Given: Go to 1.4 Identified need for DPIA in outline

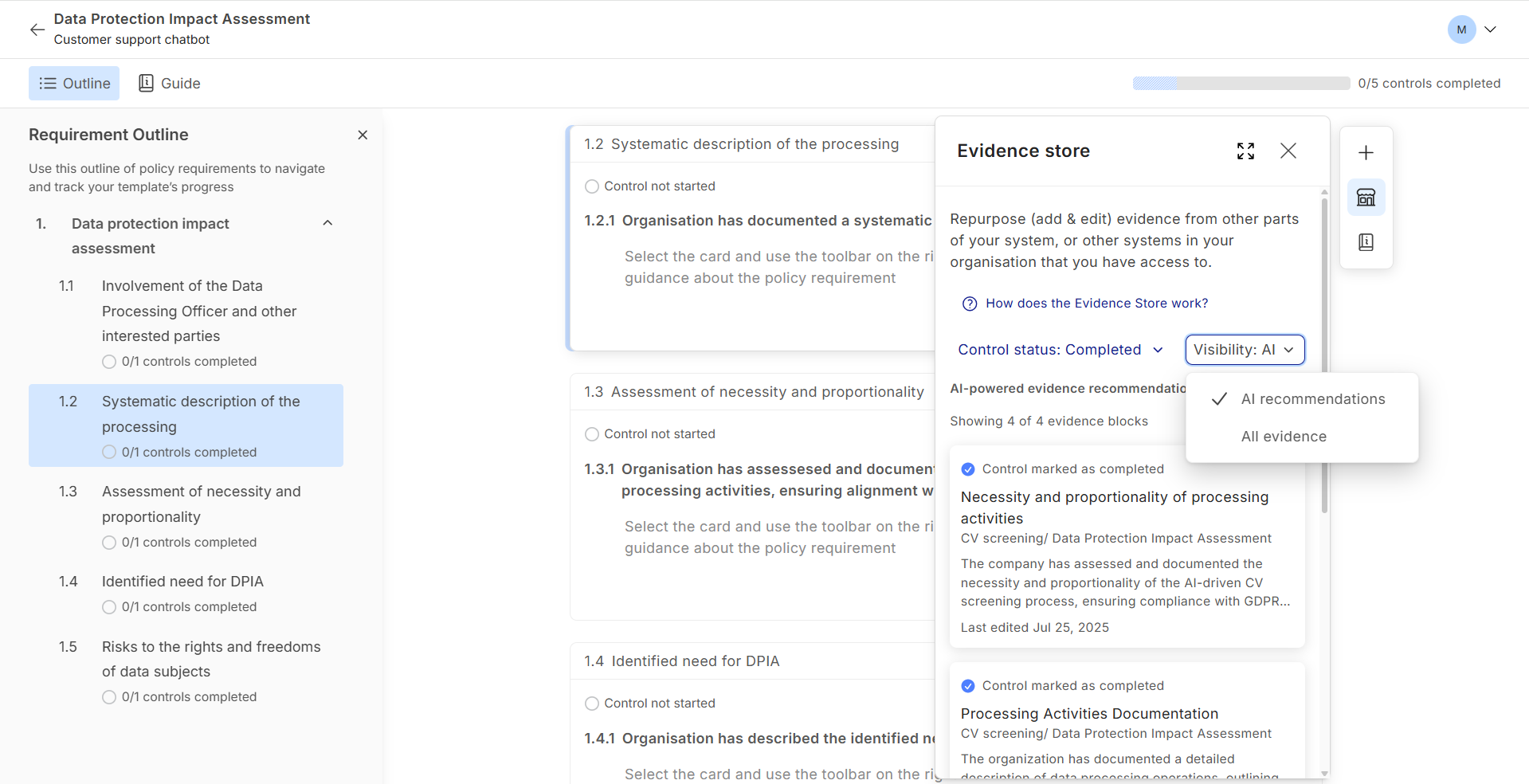Looking at the screenshot, I should click(x=182, y=582).
